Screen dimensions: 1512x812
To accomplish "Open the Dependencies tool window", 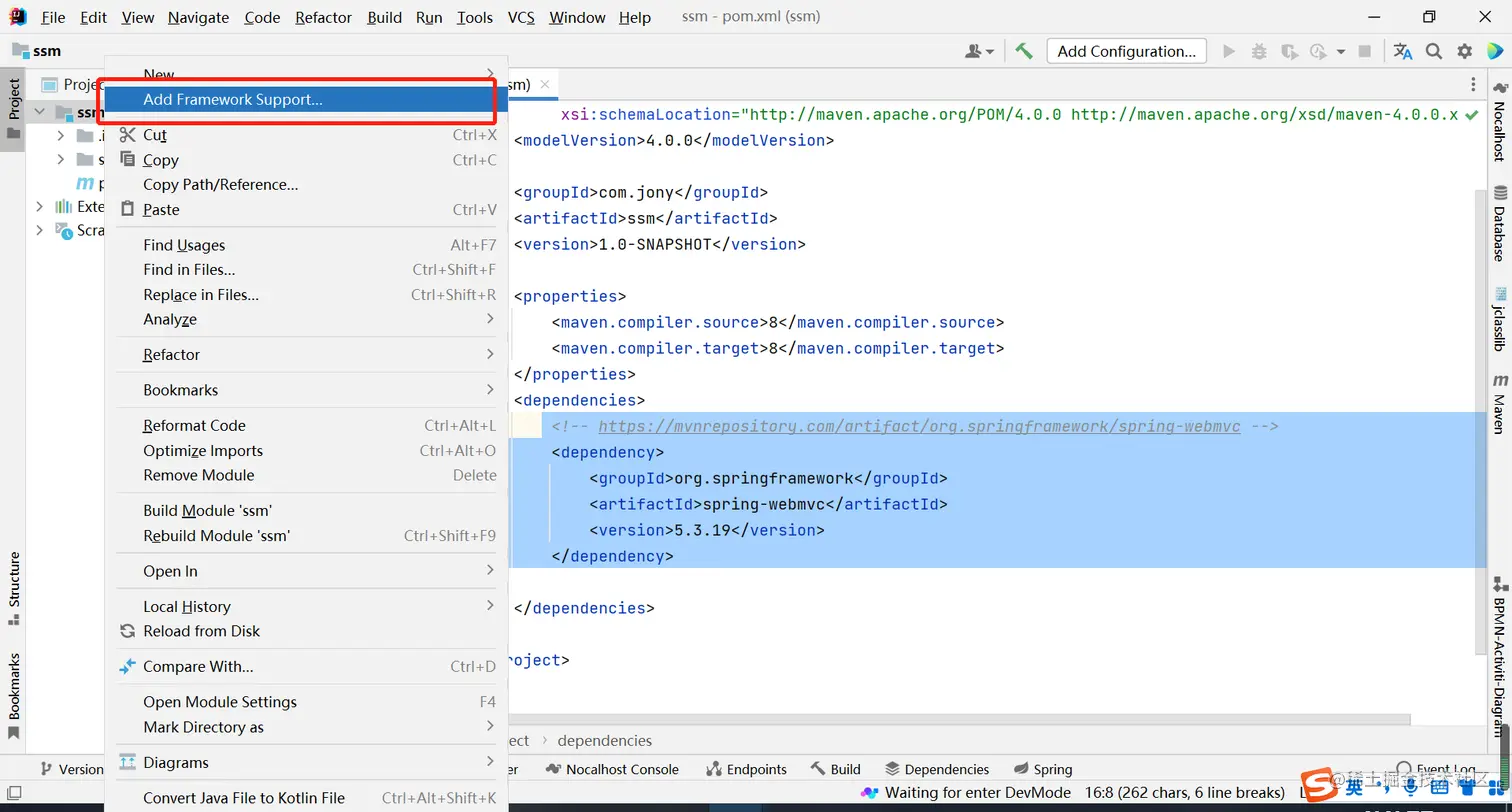I will 937,769.
